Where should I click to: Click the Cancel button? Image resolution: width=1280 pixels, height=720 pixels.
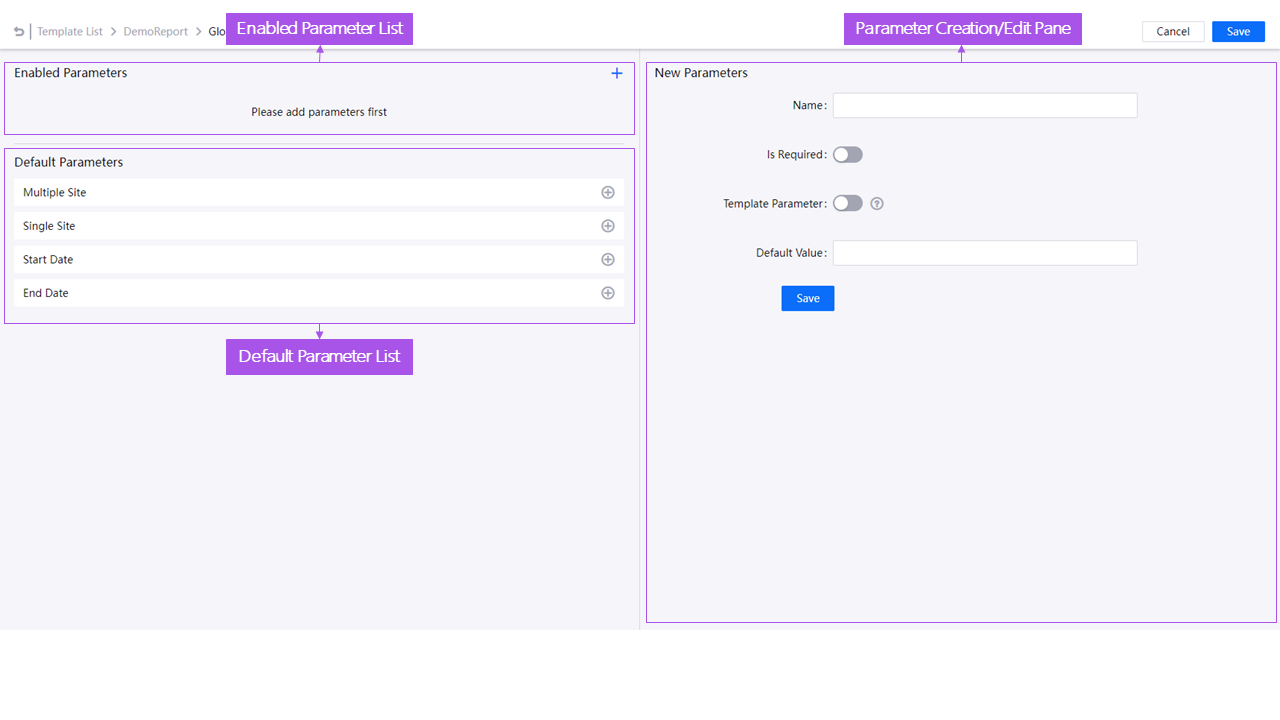1172,31
